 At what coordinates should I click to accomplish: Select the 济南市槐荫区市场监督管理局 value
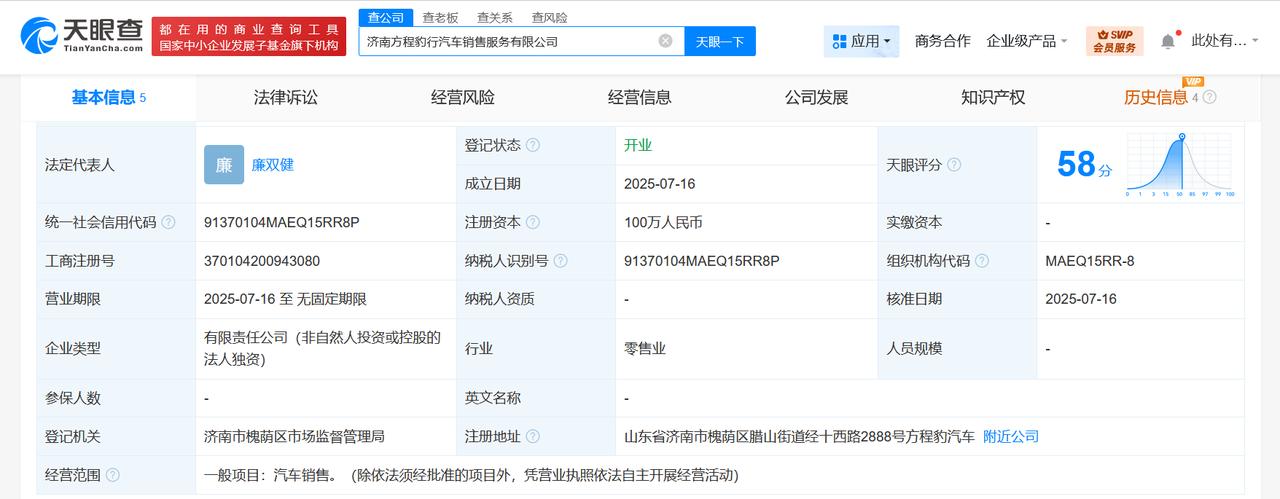tap(294, 437)
